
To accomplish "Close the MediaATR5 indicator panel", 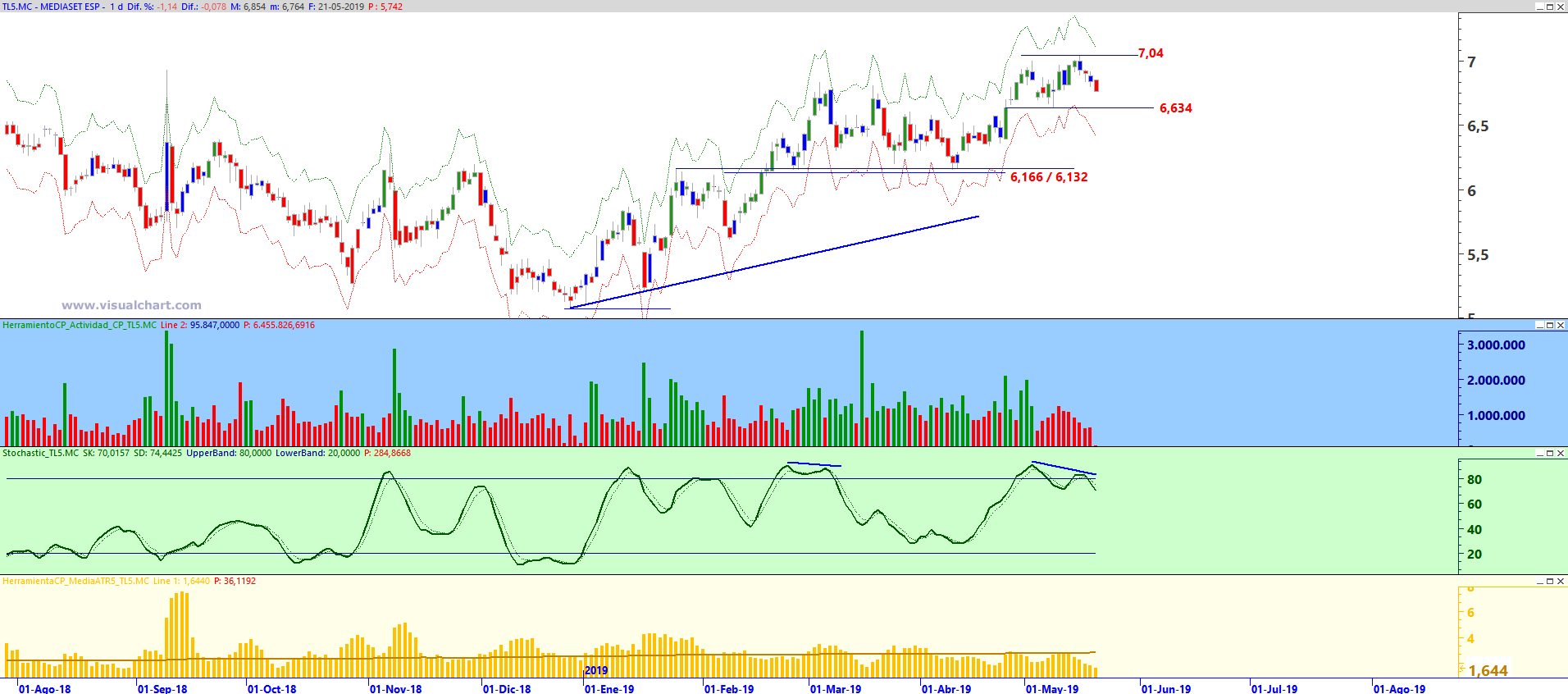I will coord(1561,581).
